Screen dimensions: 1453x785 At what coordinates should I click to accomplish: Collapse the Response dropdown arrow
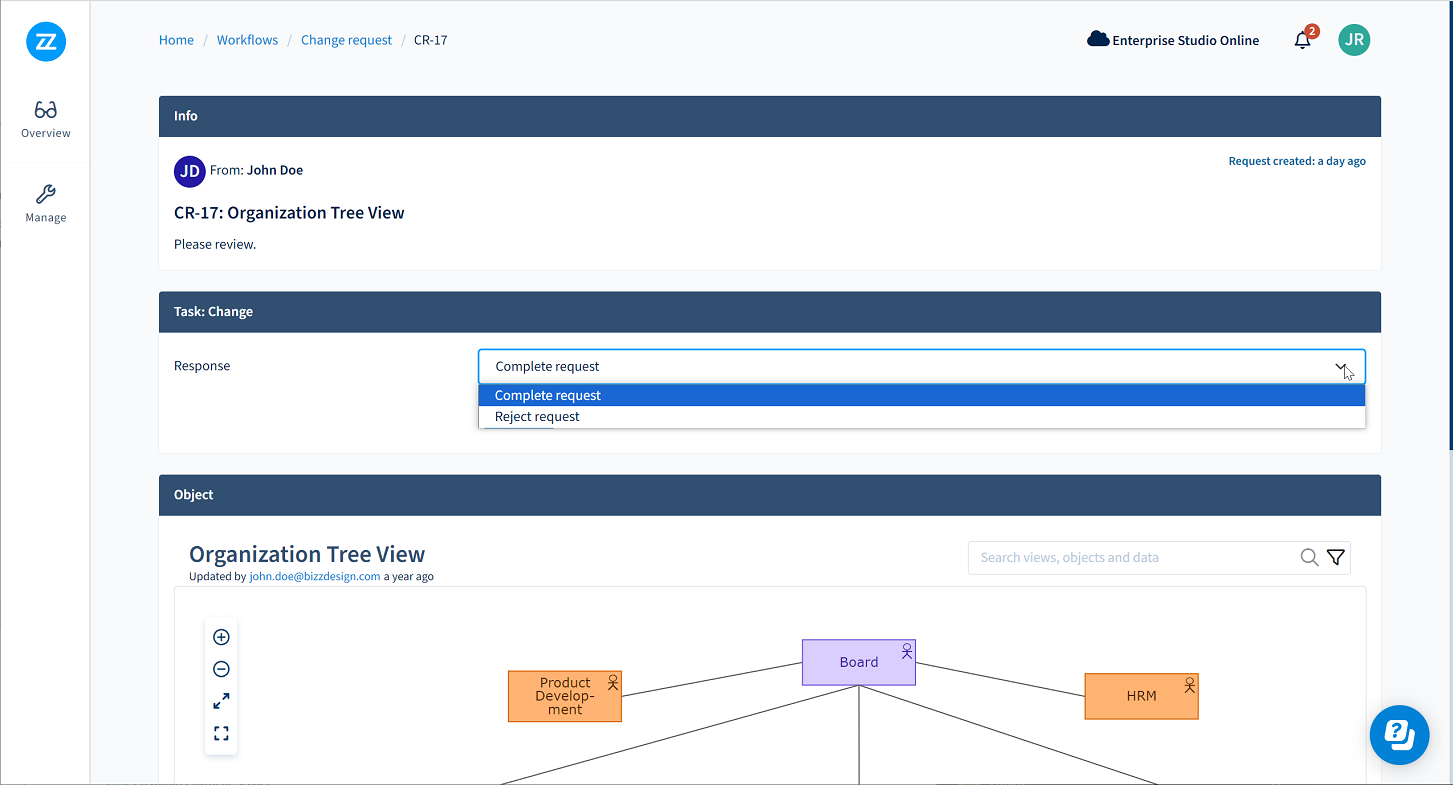point(1341,367)
